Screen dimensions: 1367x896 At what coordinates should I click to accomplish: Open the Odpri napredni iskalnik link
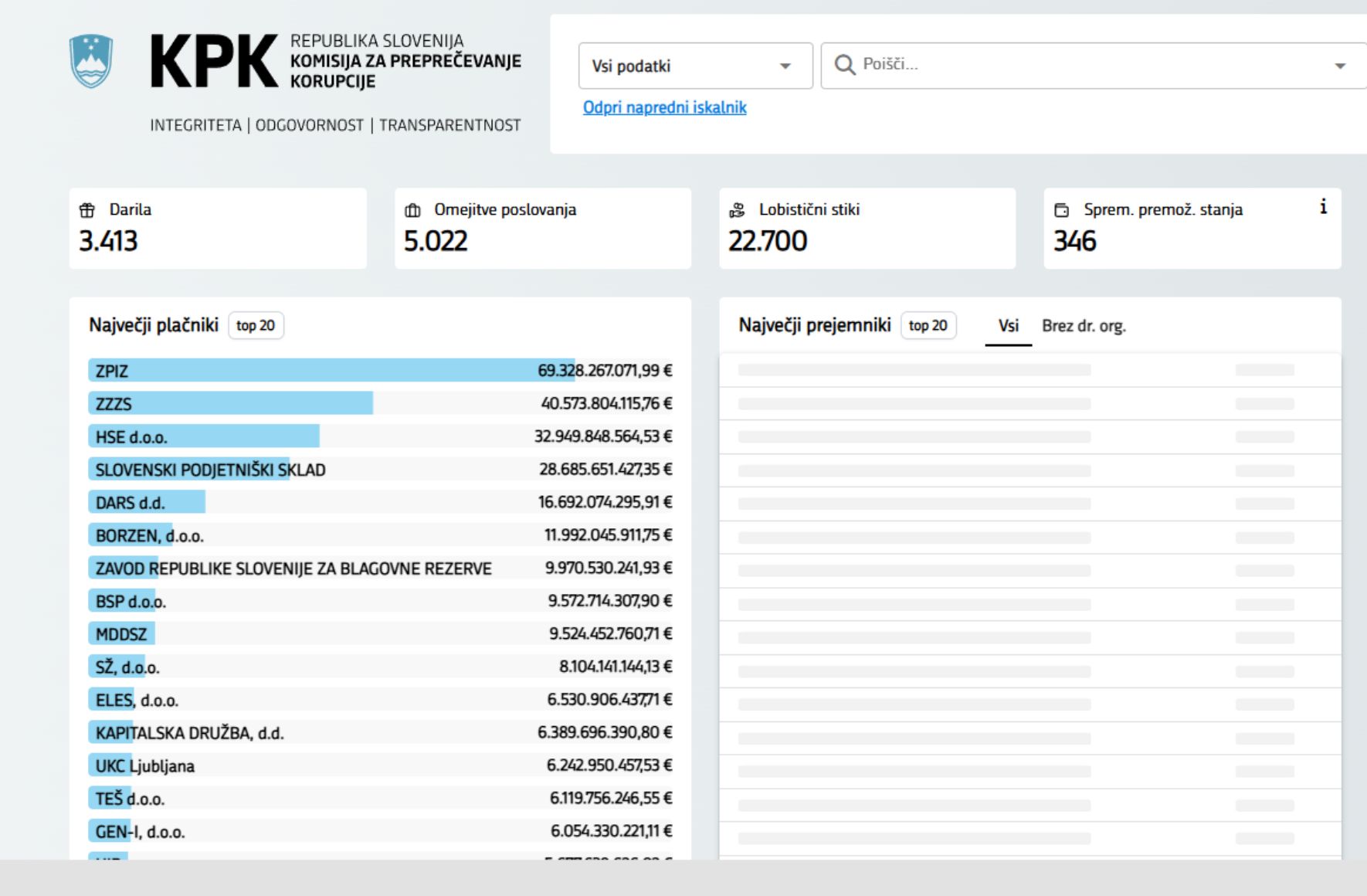(x=664, y=107)
